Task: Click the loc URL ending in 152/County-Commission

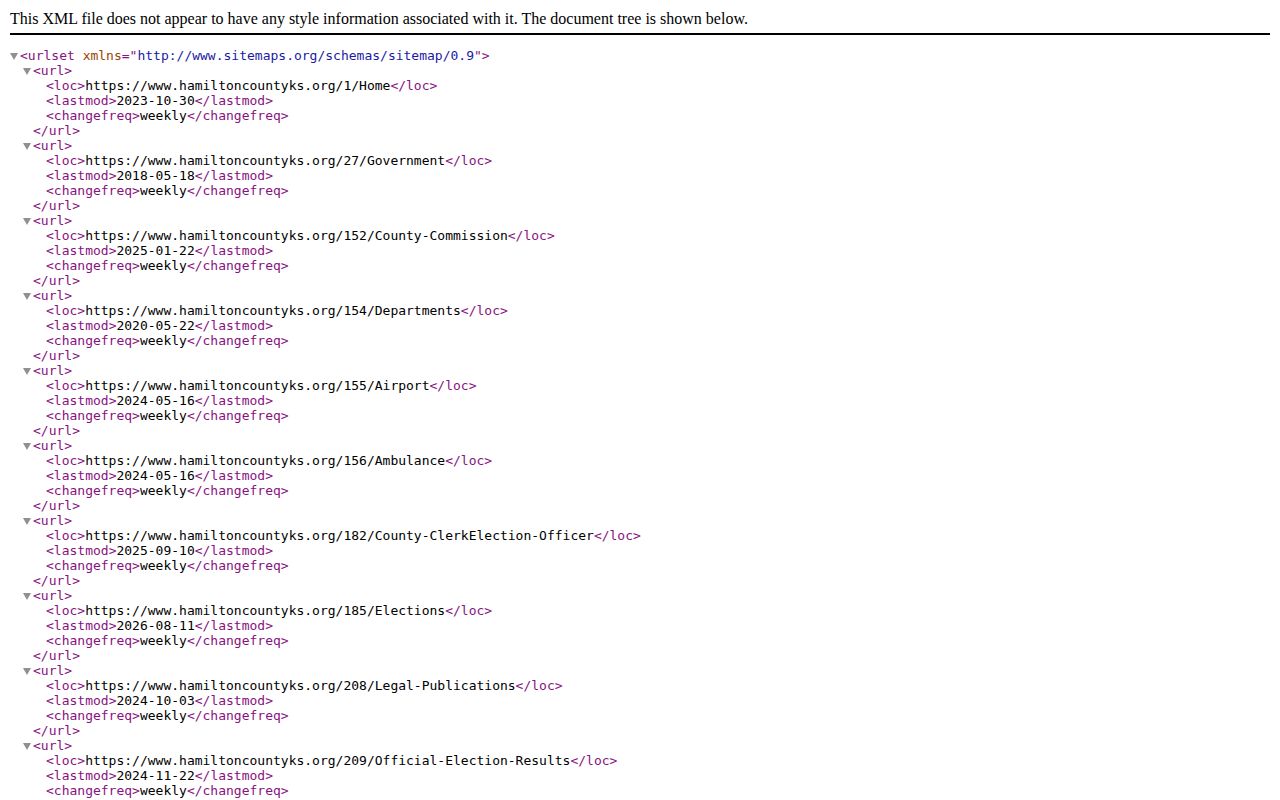Action: 297,236
